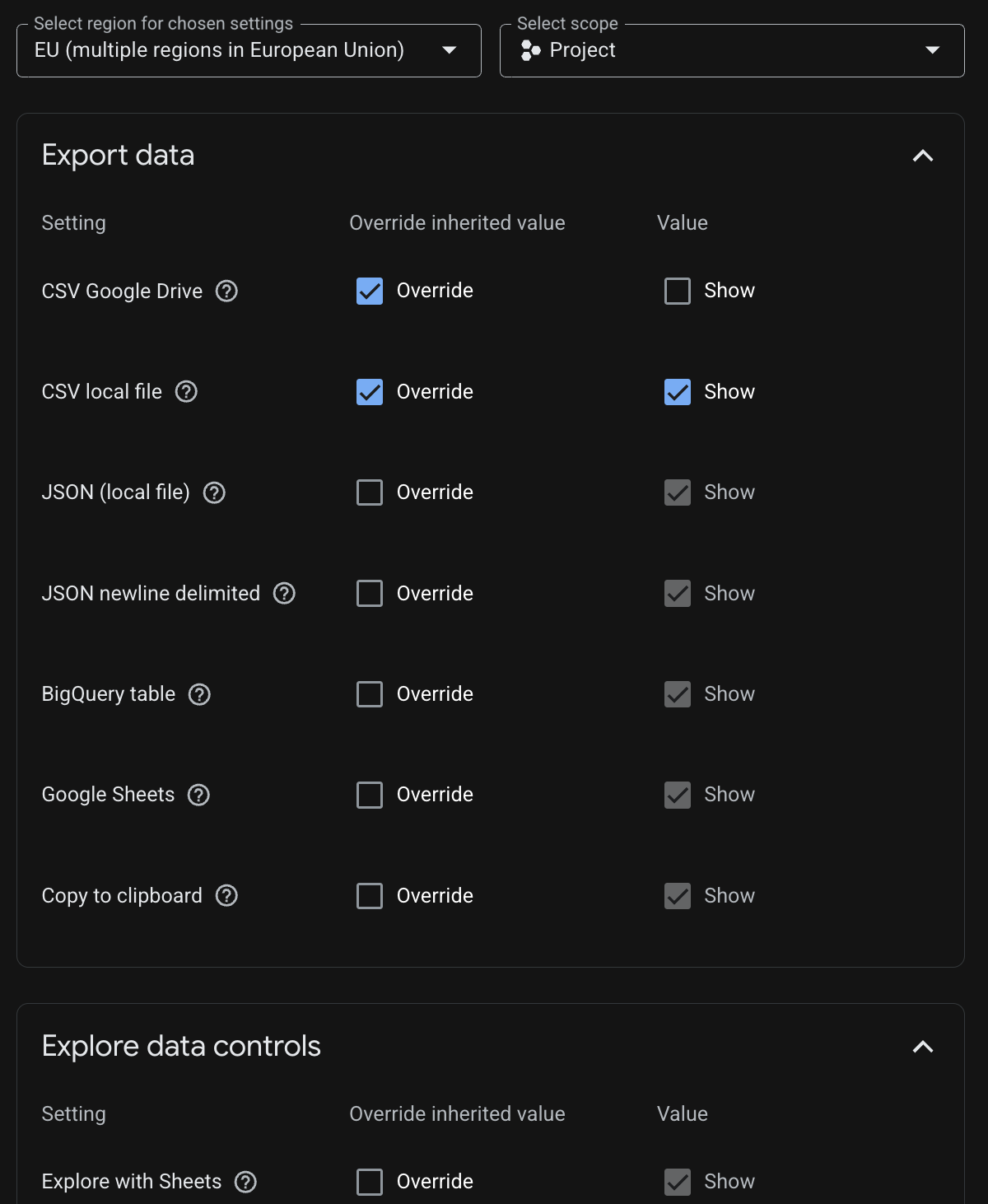This screenshot has width=988, height=1204.
Task: Show help for JSON newline delimited
Action: pos(284,593)
